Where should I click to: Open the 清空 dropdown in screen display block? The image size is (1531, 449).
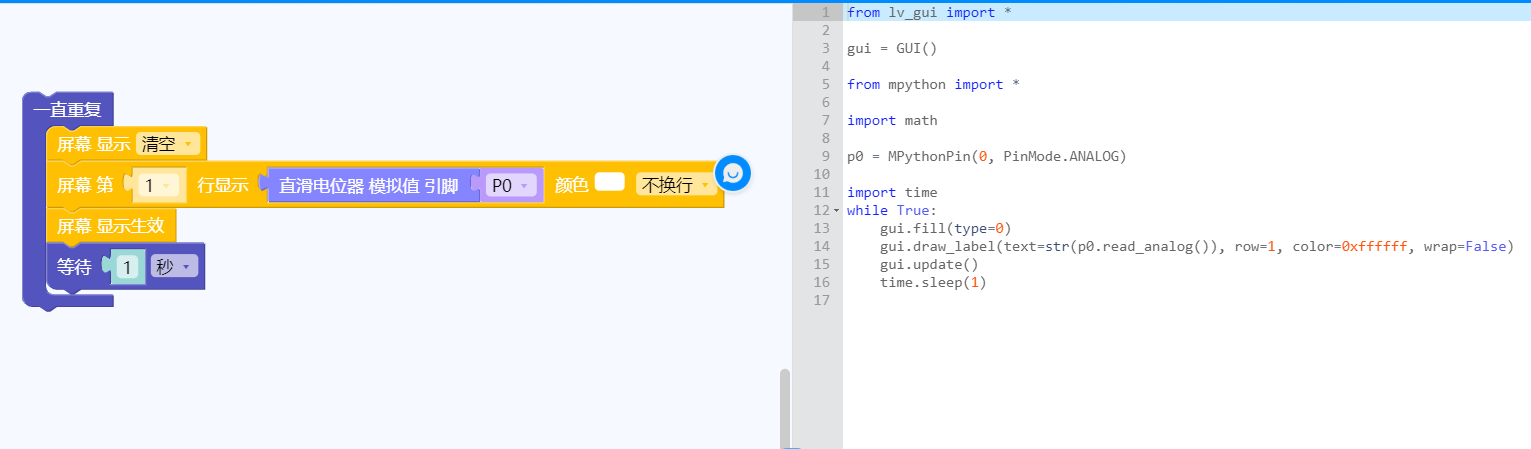tap(167, 144)
